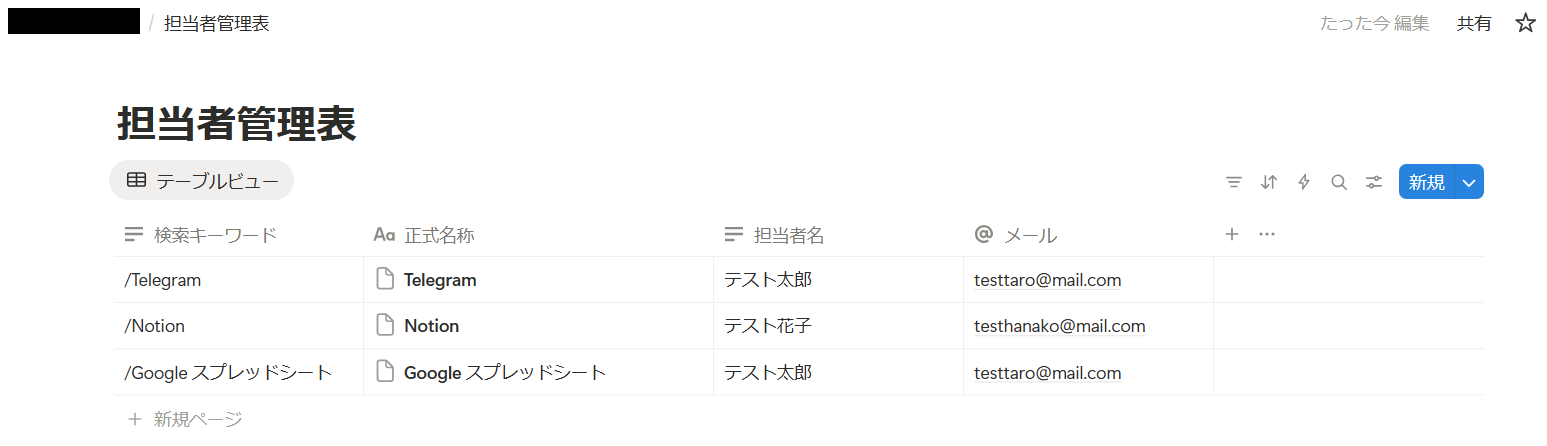
Task: Click the search magnifier icon
Action: [1339, 182]
